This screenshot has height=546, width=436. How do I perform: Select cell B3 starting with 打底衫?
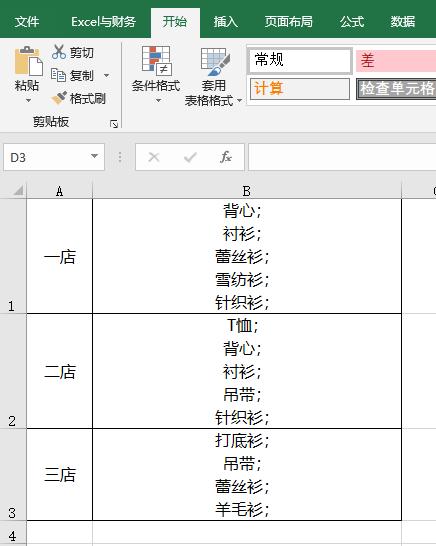click(x=247, y=474)
